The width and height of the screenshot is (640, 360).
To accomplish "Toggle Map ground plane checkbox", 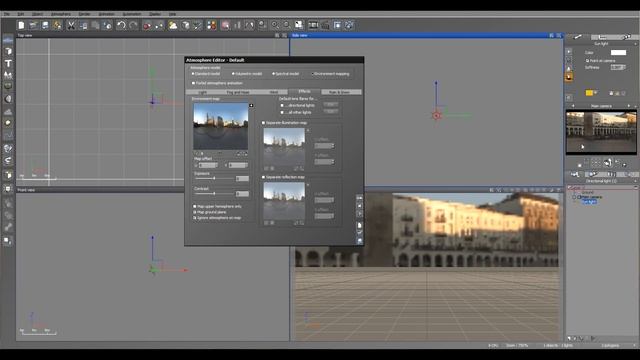I will click(x=195, y=212).
